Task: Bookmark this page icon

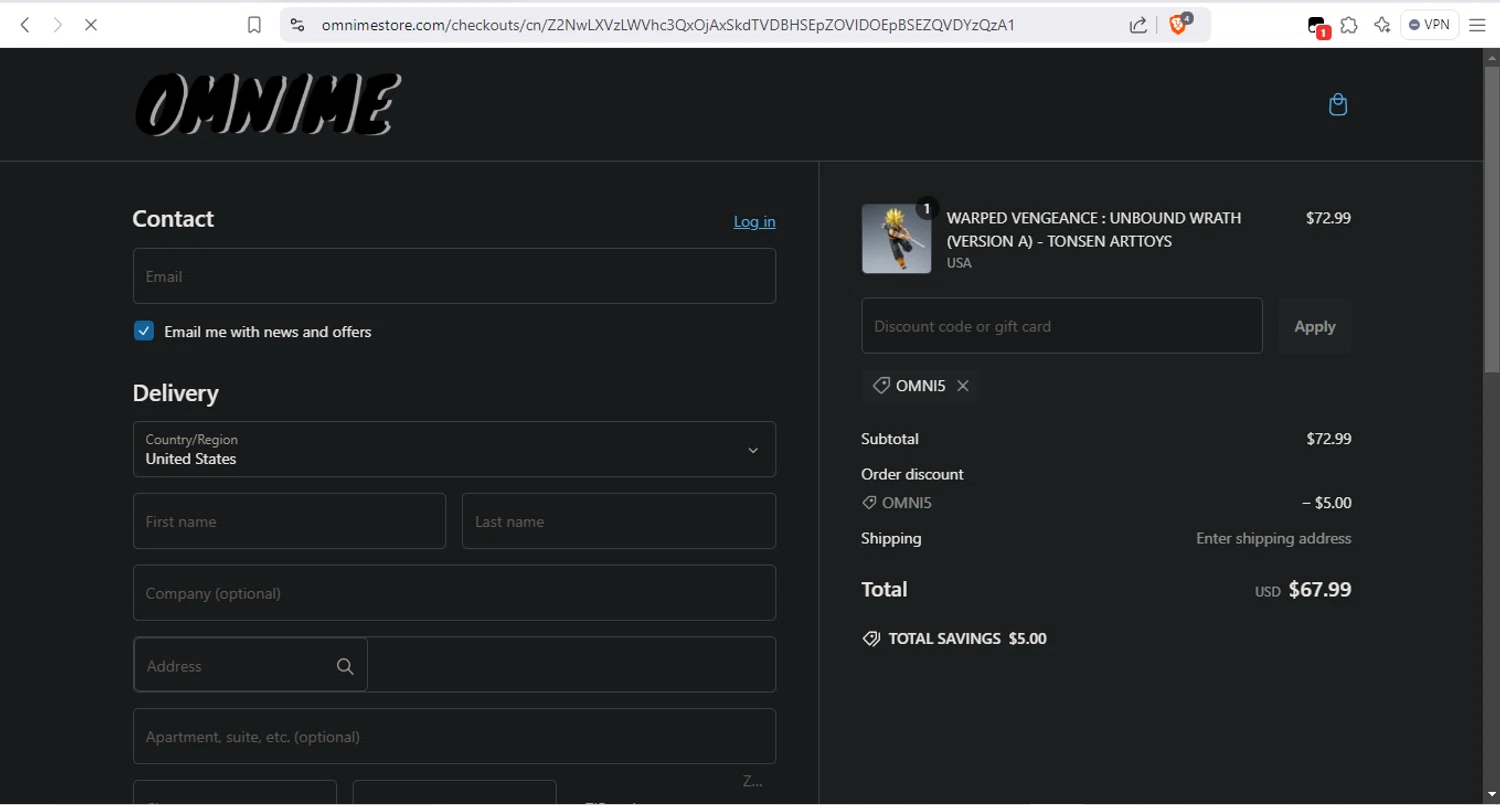Action: point(254,25)
